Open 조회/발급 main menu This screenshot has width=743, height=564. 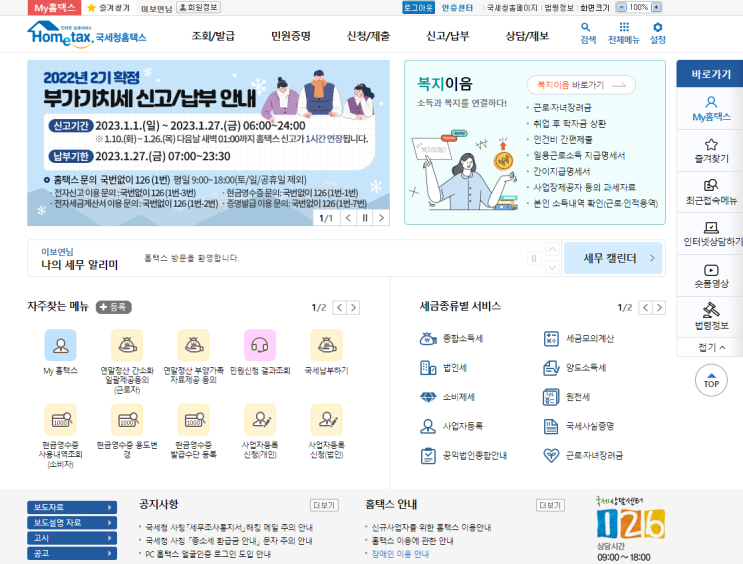coord(213,36)
